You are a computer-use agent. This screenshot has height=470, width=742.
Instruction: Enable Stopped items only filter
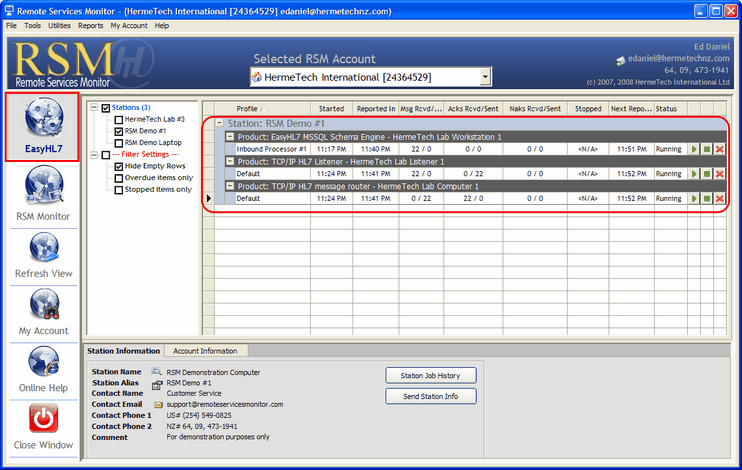pos(119,190)
